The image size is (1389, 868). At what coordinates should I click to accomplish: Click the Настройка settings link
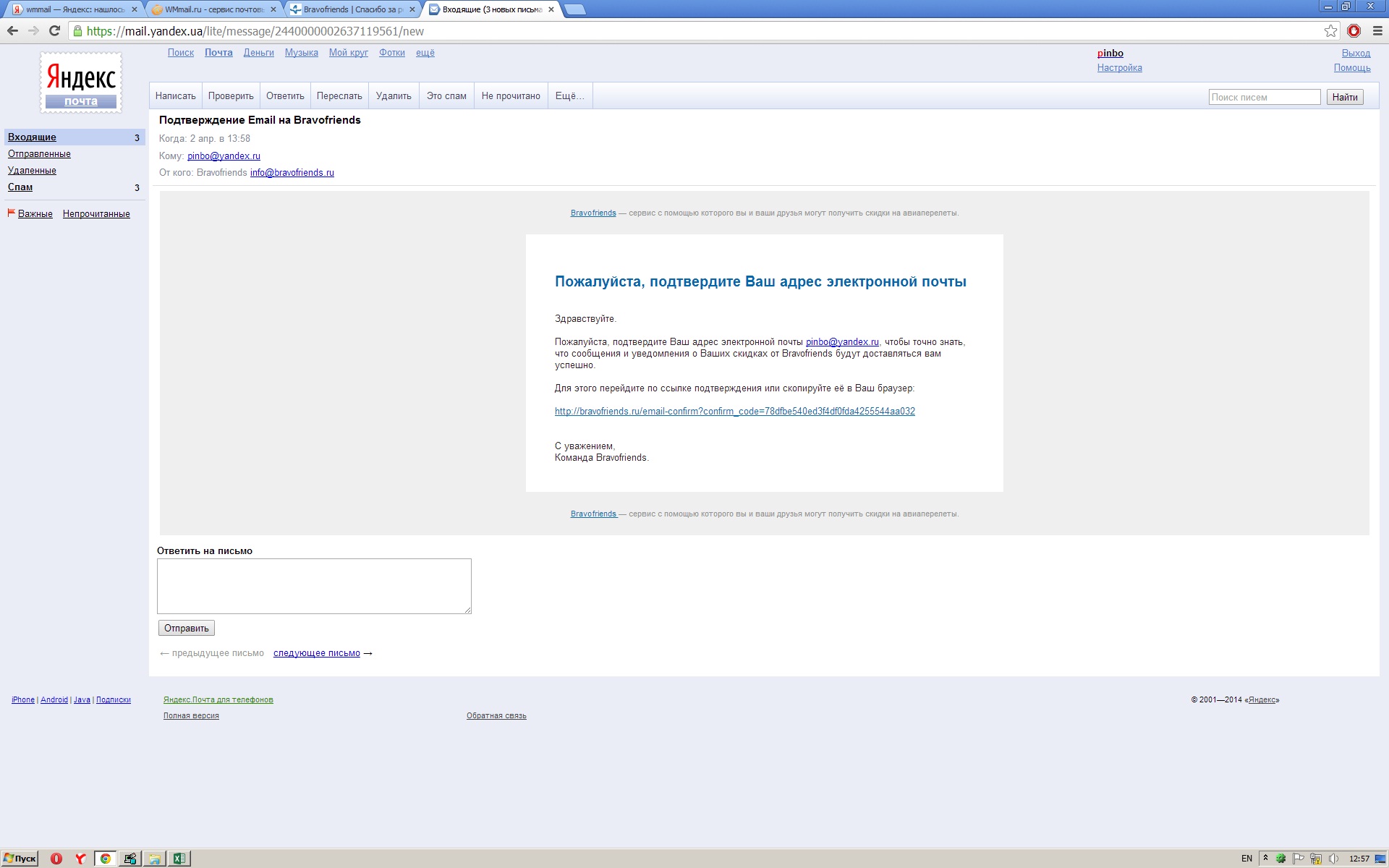[1119, 67]
